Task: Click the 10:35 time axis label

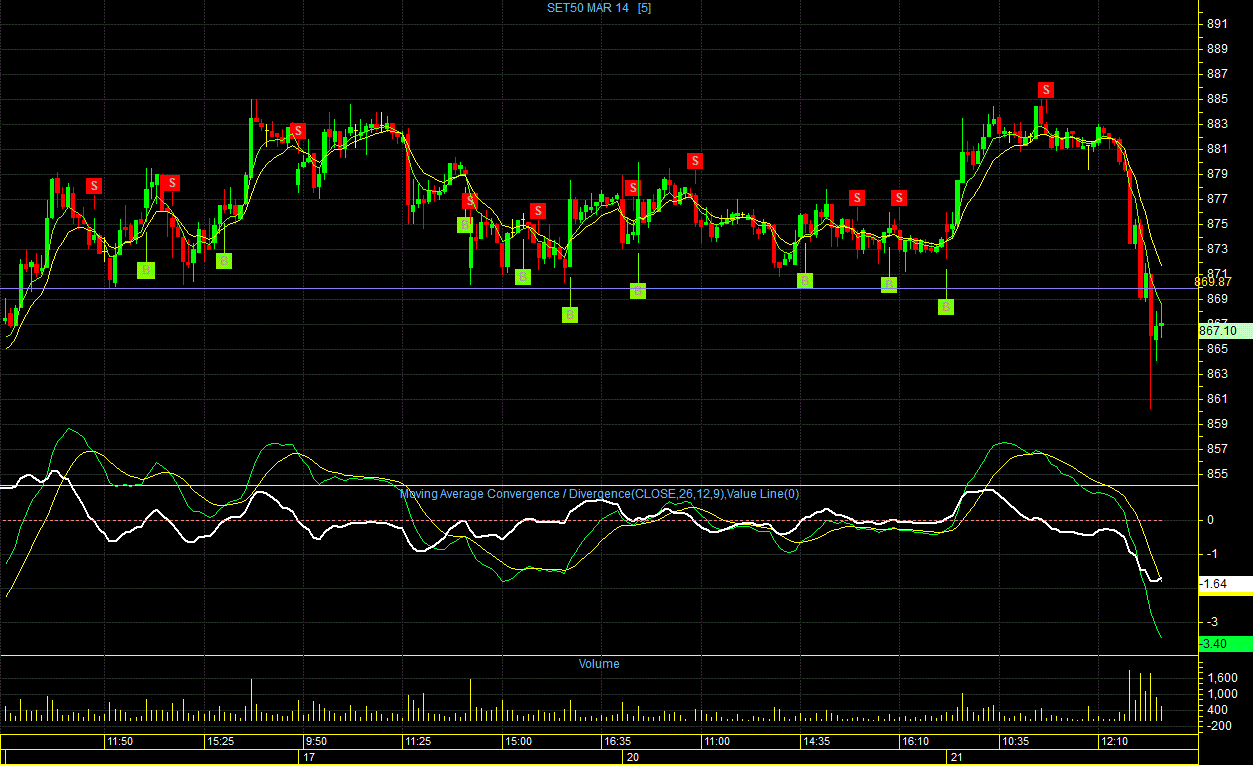Action: (1015, 742)
